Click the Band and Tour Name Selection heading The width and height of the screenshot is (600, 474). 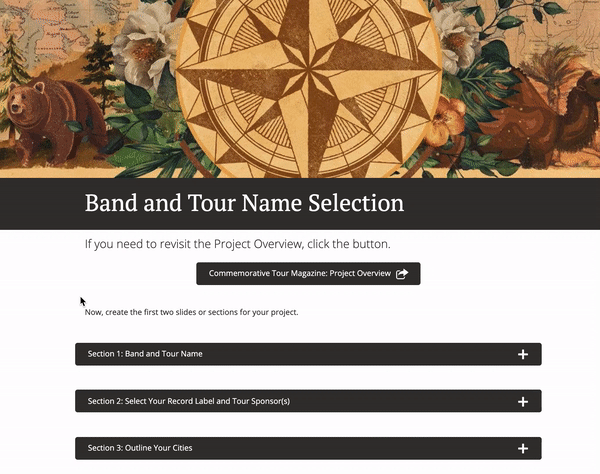pos(244,203)
